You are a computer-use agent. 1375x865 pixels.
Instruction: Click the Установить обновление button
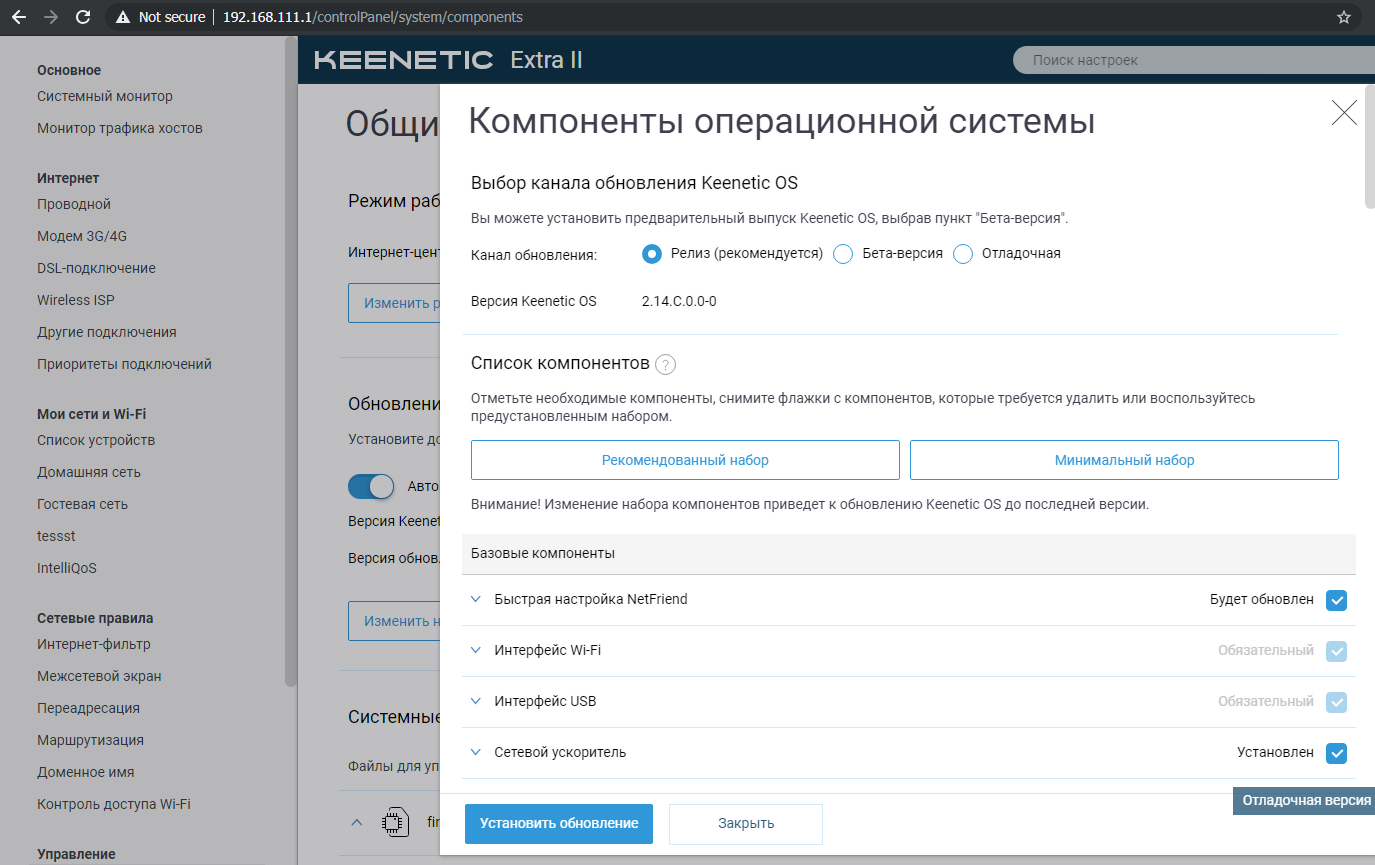tap(559, 824)
